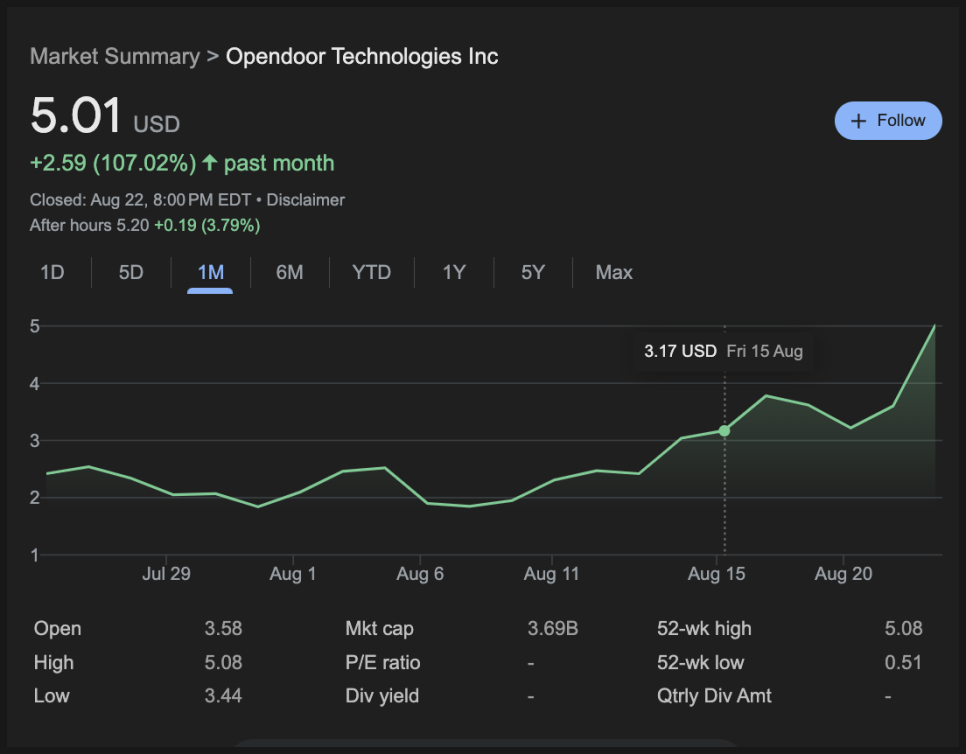The image size is (966, 754).
Task: Select the YTD time range tab
Action: 371,272
